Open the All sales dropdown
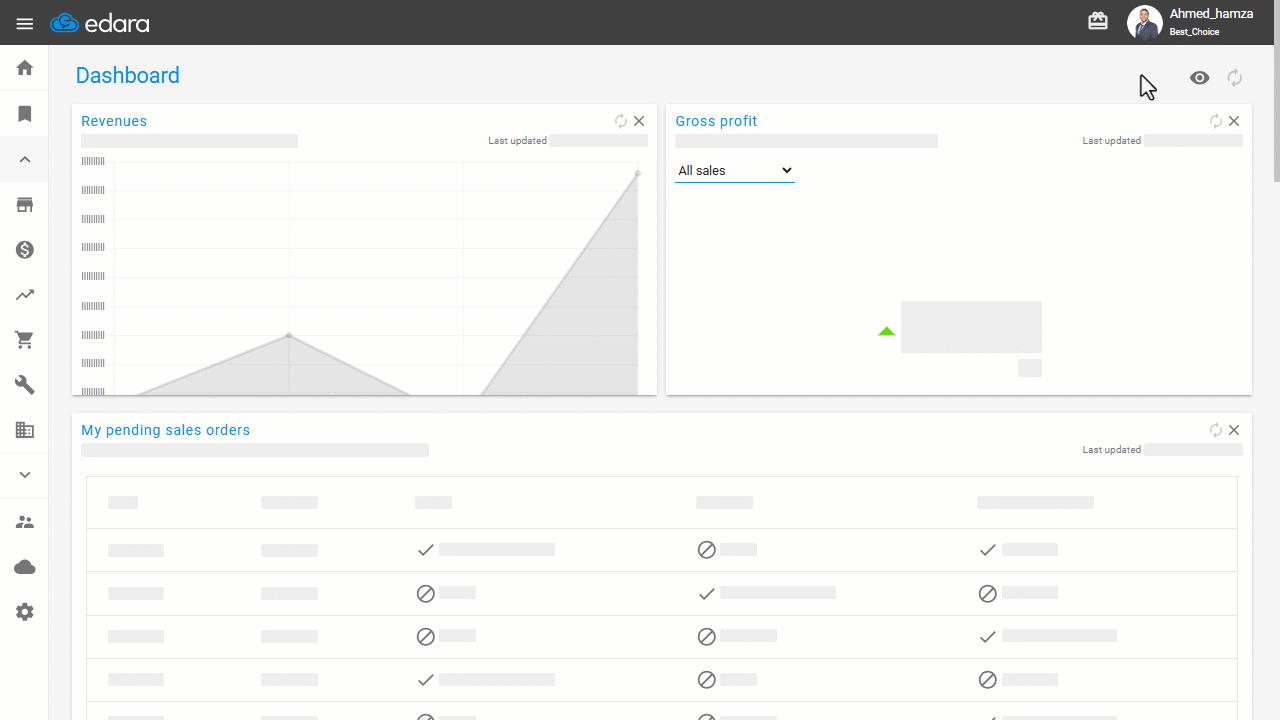This screenshot has width=1280, height=720. point(735,171)
